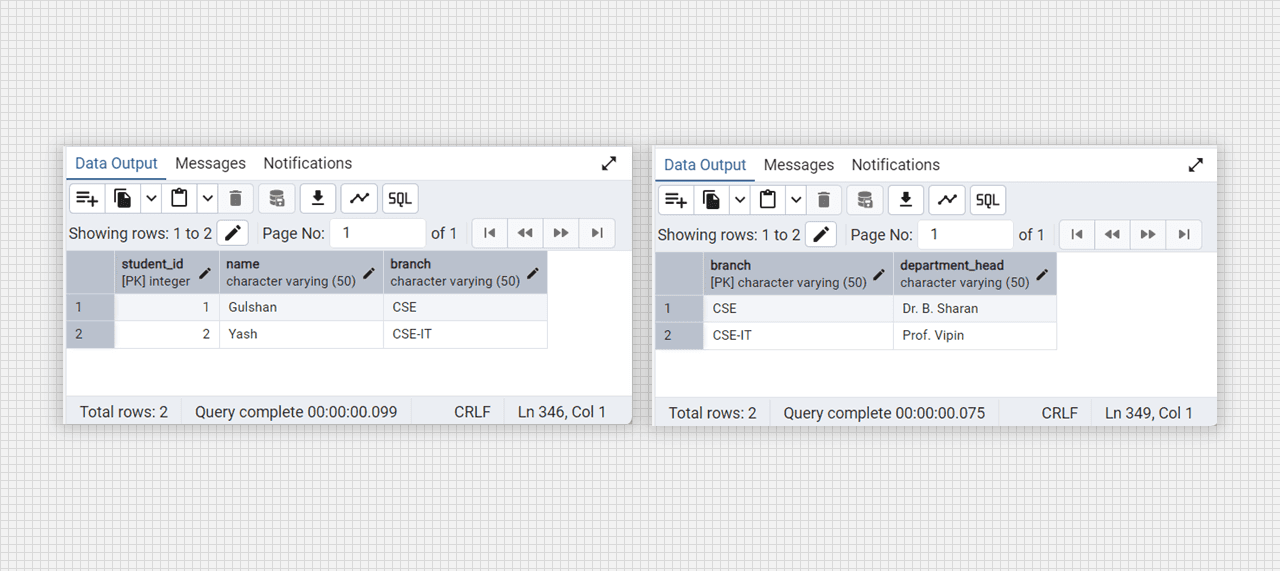Select student_id column header
The image size is (1280, 571).
click(x=167, y=272)
